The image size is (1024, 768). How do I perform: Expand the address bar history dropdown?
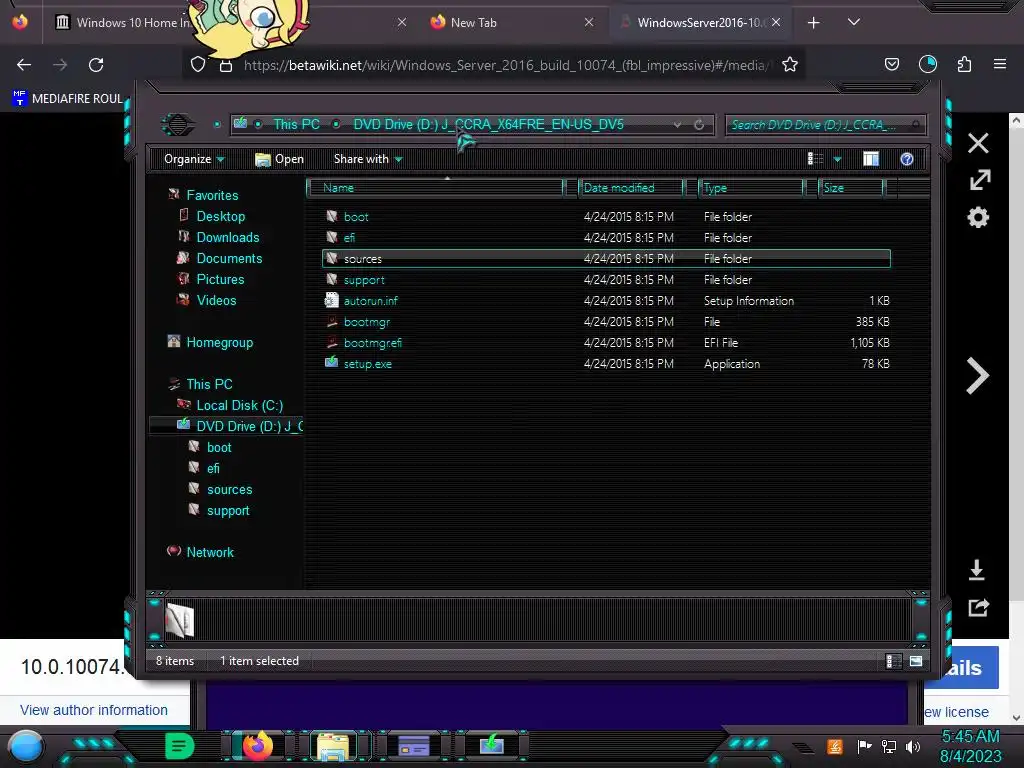(x=677, y=125)
